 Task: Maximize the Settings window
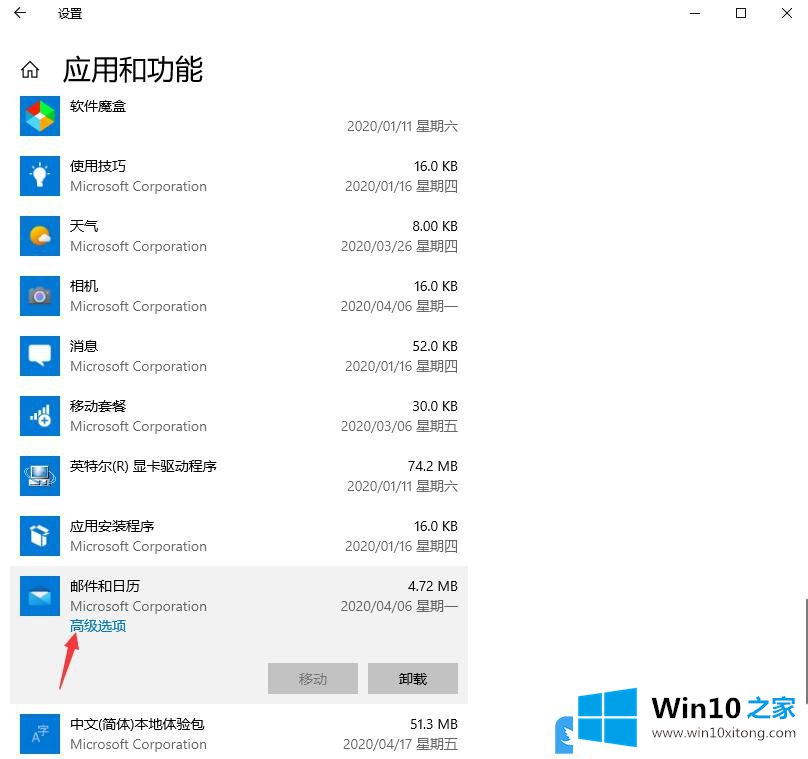pos(740,13)
